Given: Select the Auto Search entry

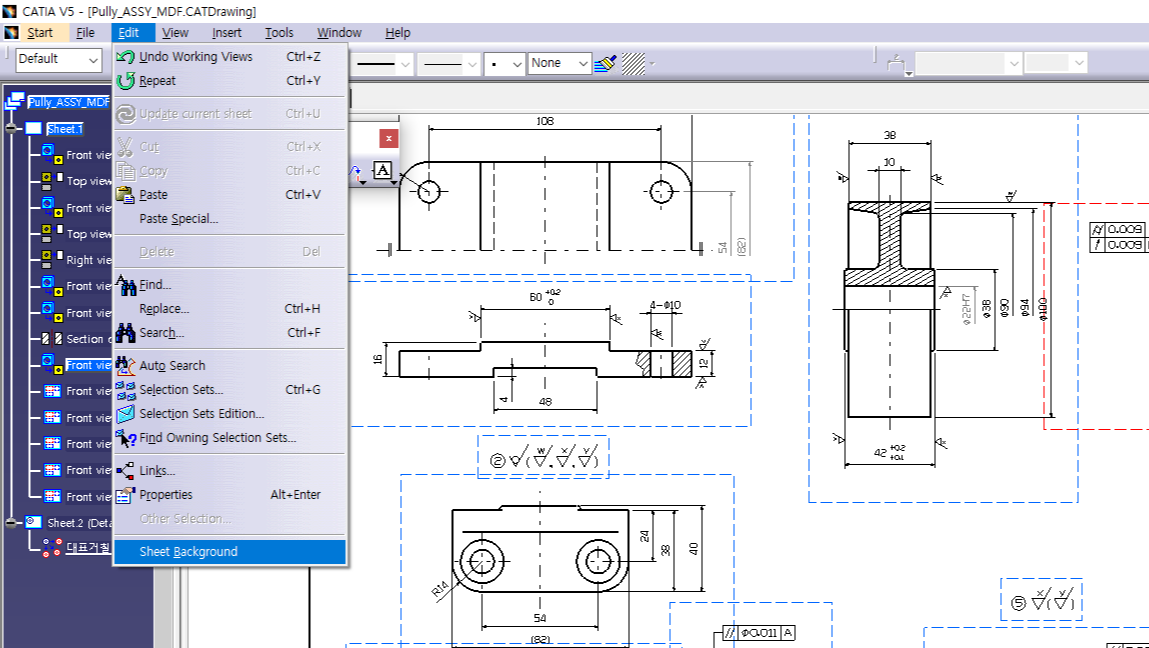Looking at the screenshot, I should (229, 365).
